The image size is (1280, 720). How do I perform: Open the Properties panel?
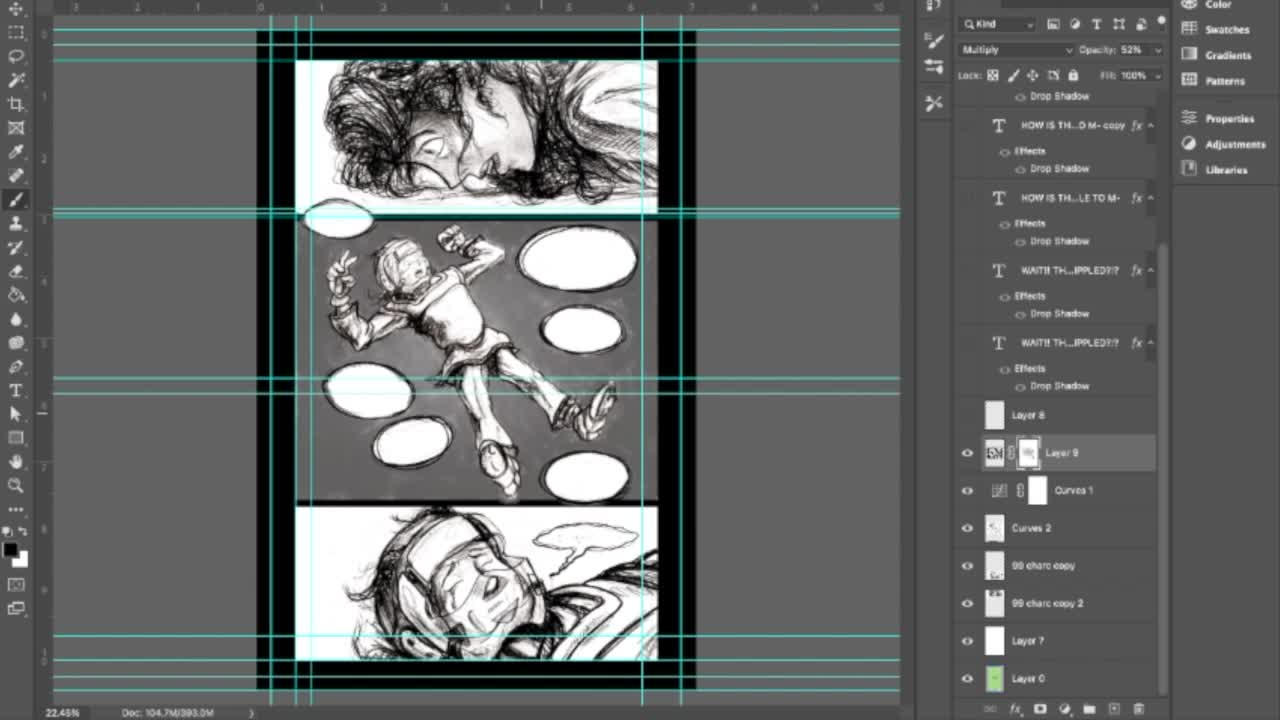[x=1218, y=119]
